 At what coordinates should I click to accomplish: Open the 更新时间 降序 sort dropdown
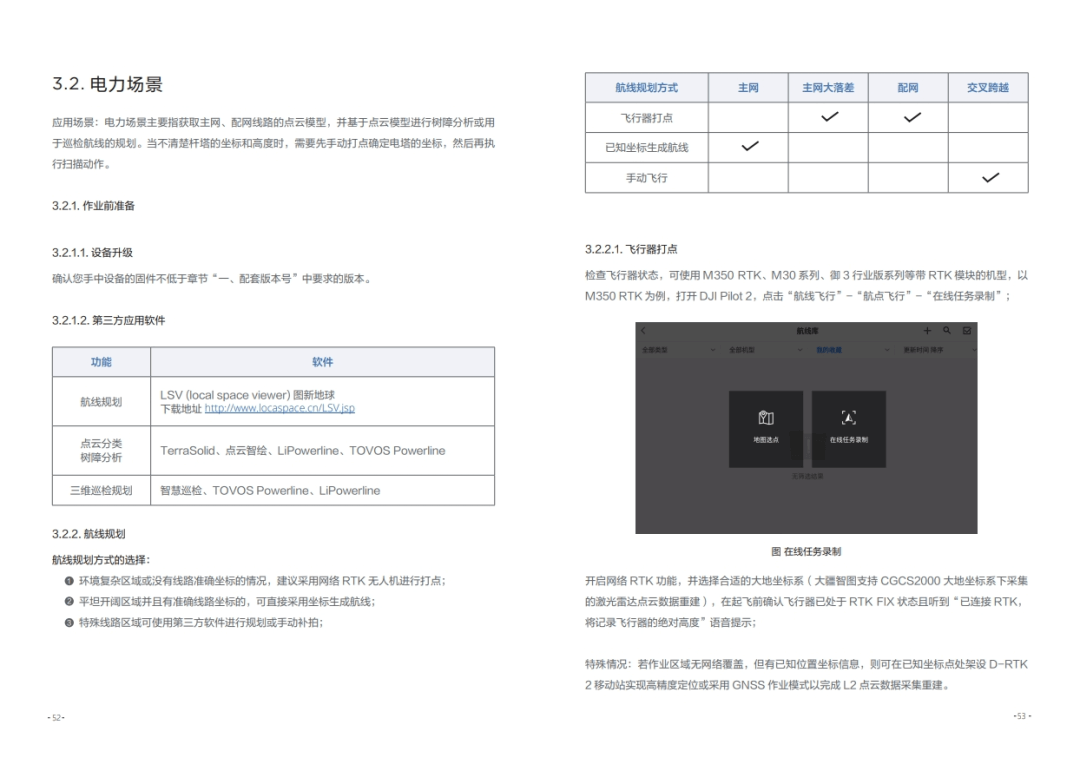point(939,350)
